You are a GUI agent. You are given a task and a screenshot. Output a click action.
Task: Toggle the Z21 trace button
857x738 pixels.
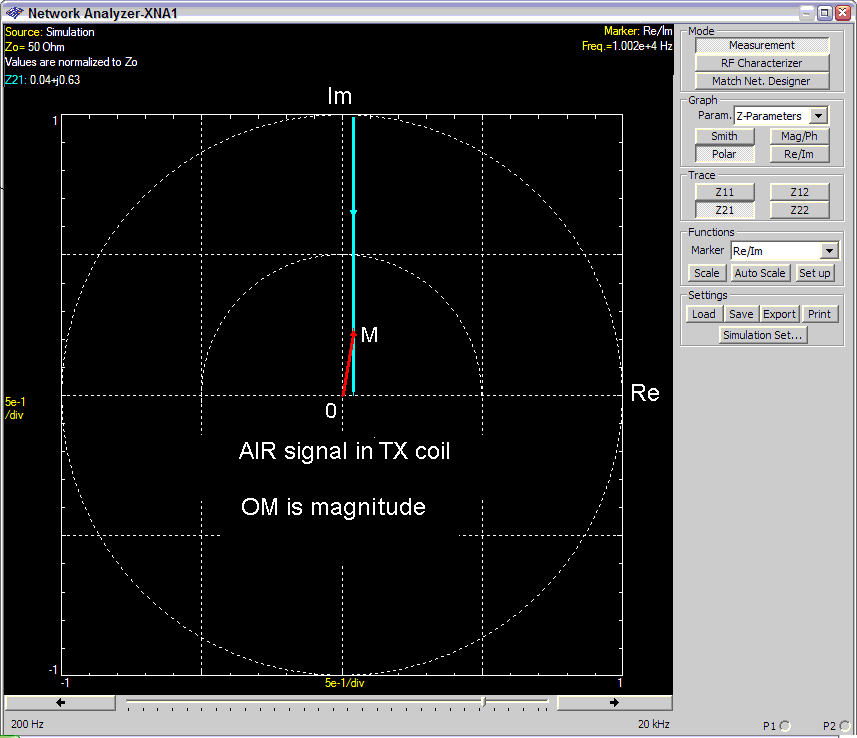tap(725, 210)
